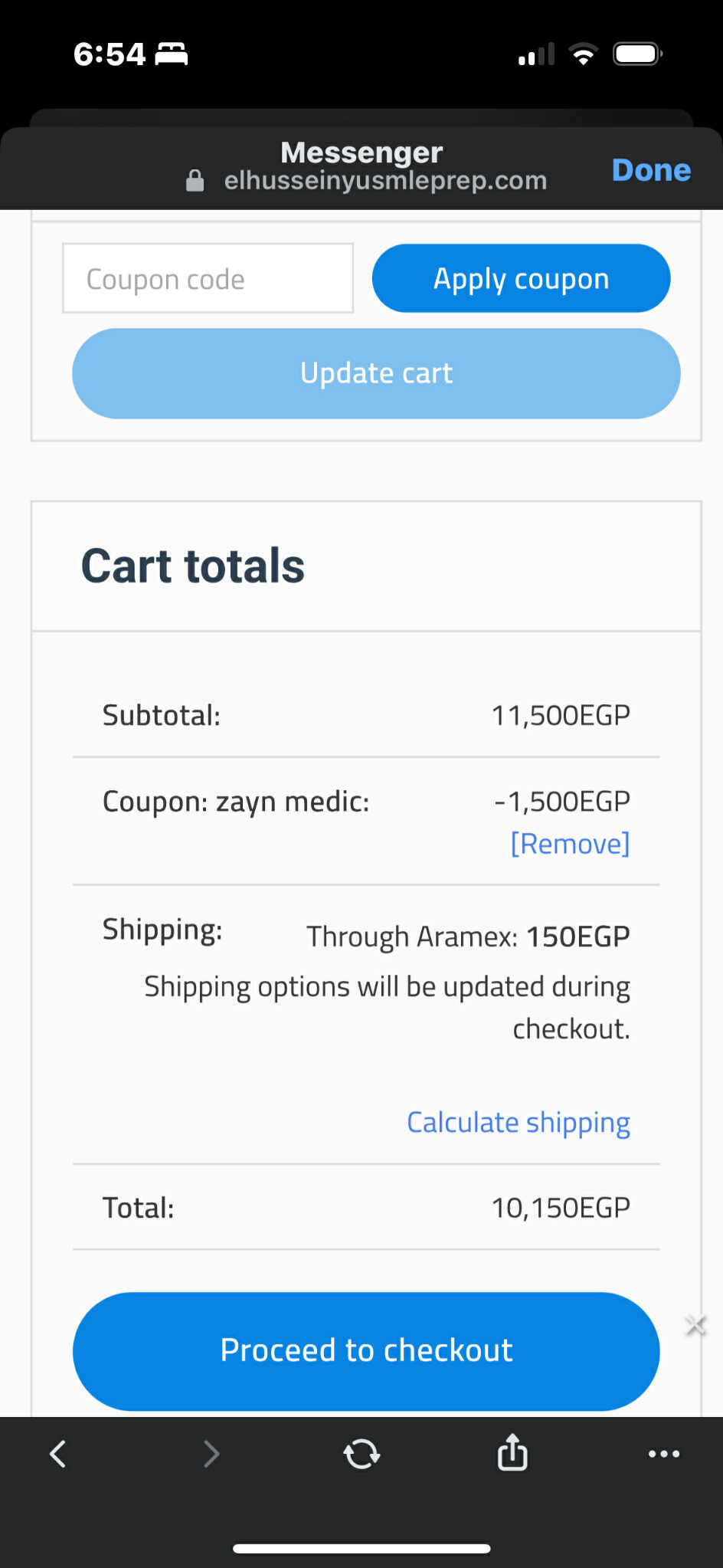
Task: Tap the browser forward arrow icon
Action: click(x=211, y=1453)
